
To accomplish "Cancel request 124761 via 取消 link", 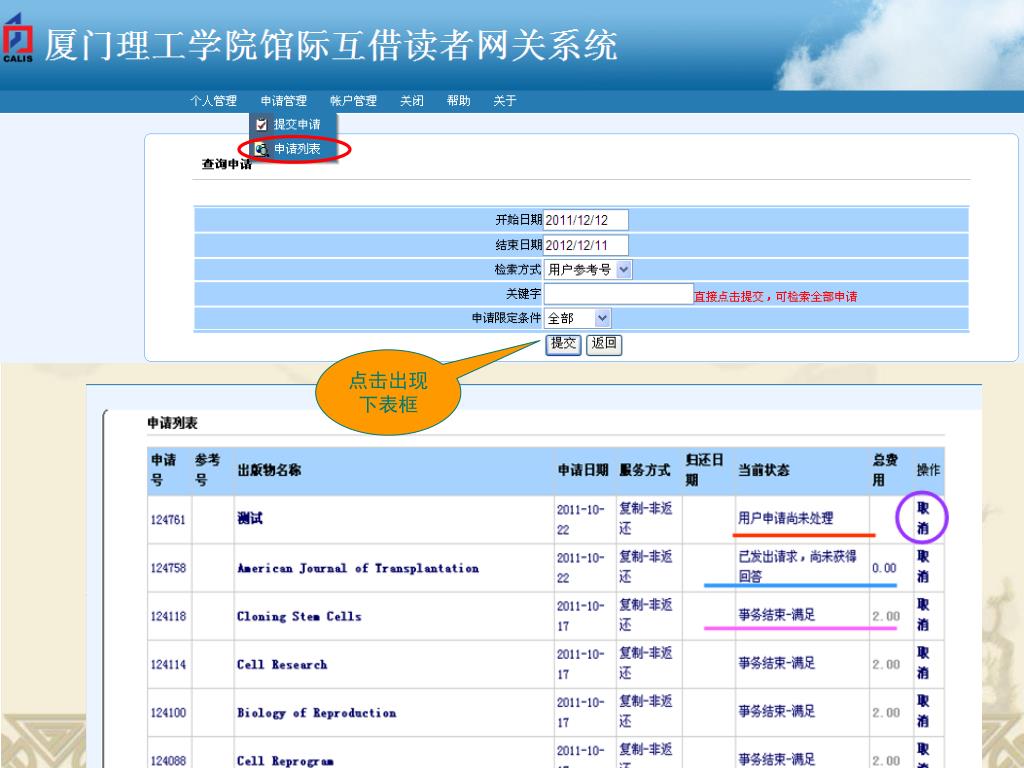I will (923, 518).
